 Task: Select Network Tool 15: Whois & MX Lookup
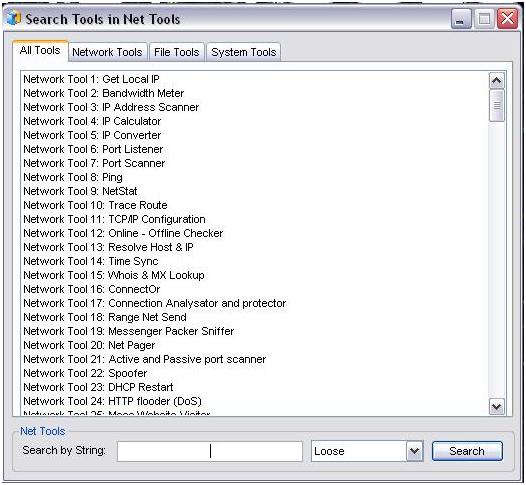114,275
